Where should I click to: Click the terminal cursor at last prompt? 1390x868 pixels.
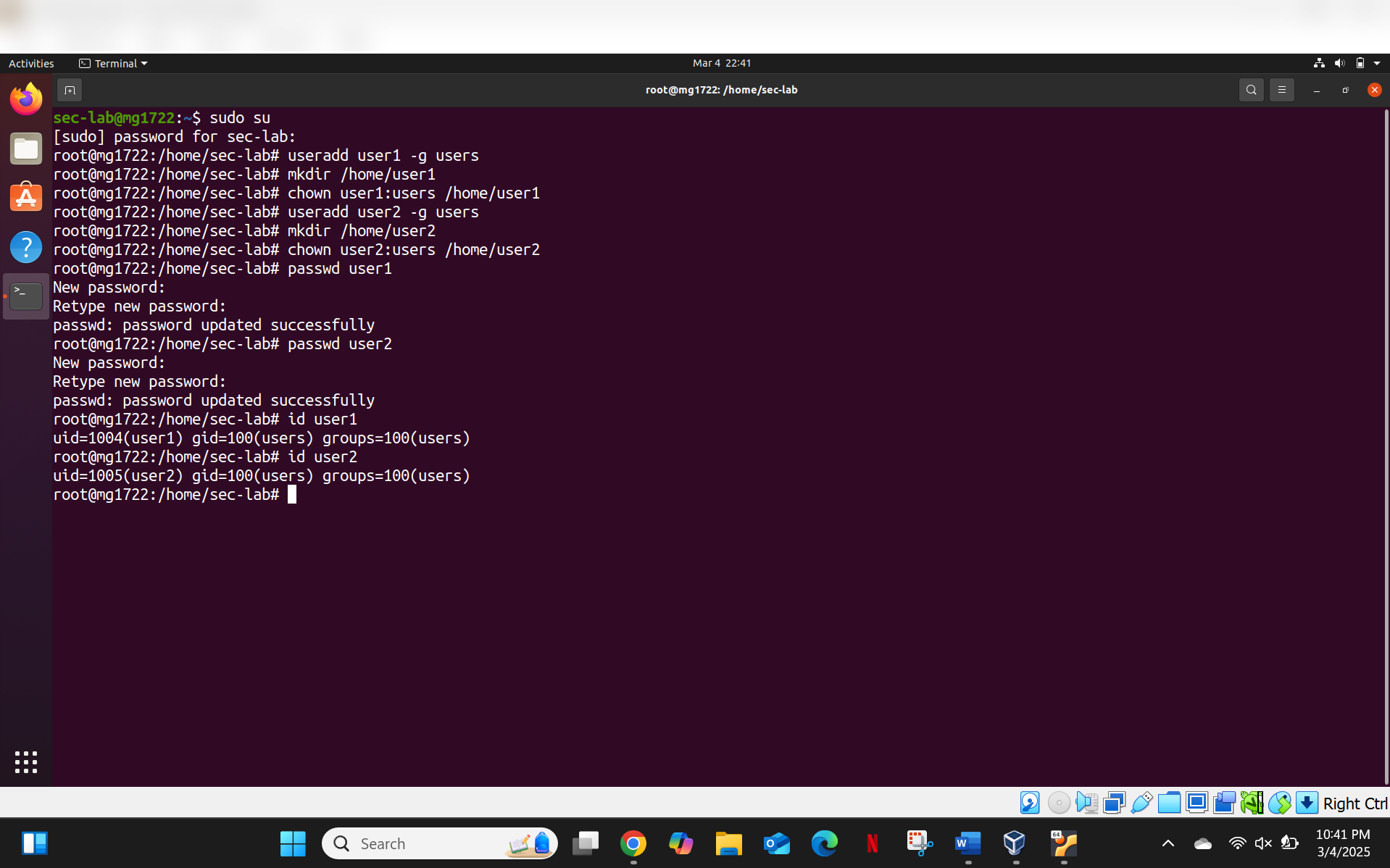292,494
